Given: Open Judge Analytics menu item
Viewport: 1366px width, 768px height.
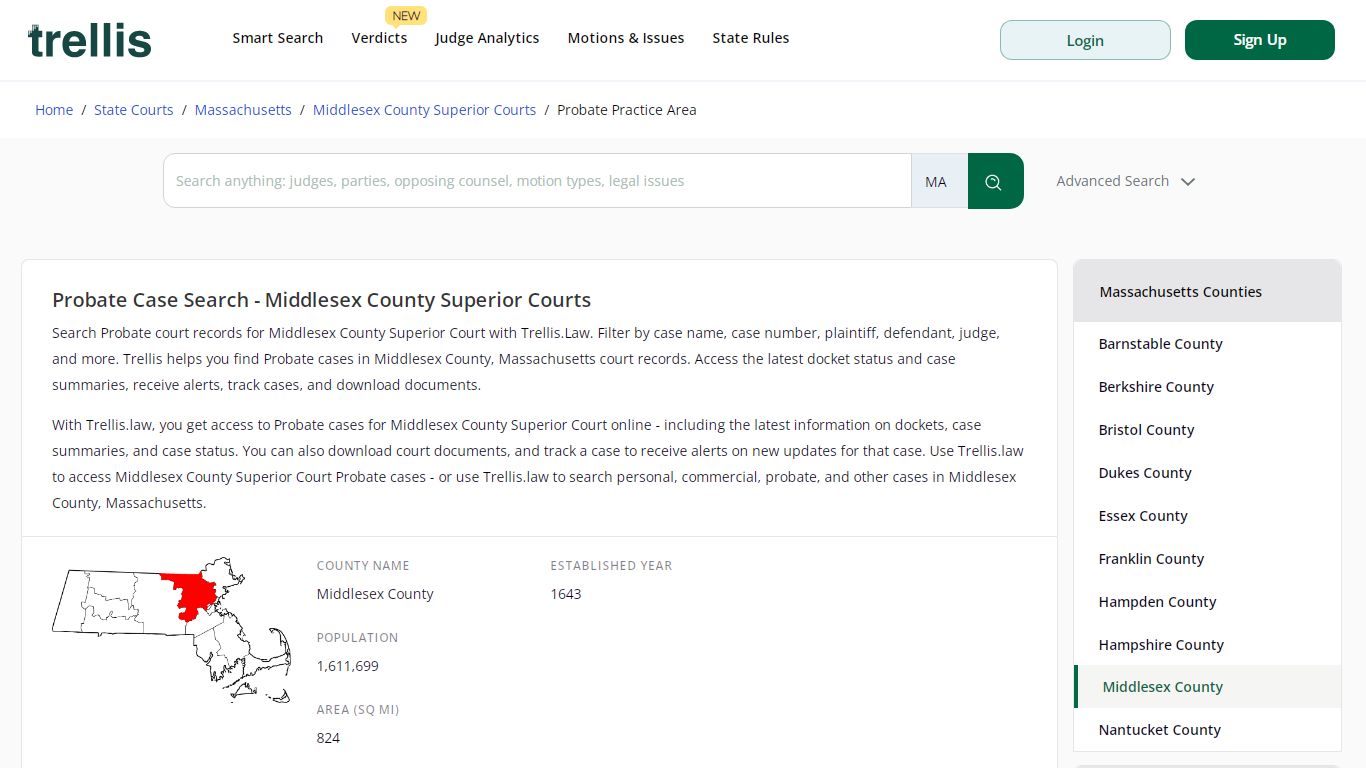Looking at the screenshot, I should tap(487, 38).
